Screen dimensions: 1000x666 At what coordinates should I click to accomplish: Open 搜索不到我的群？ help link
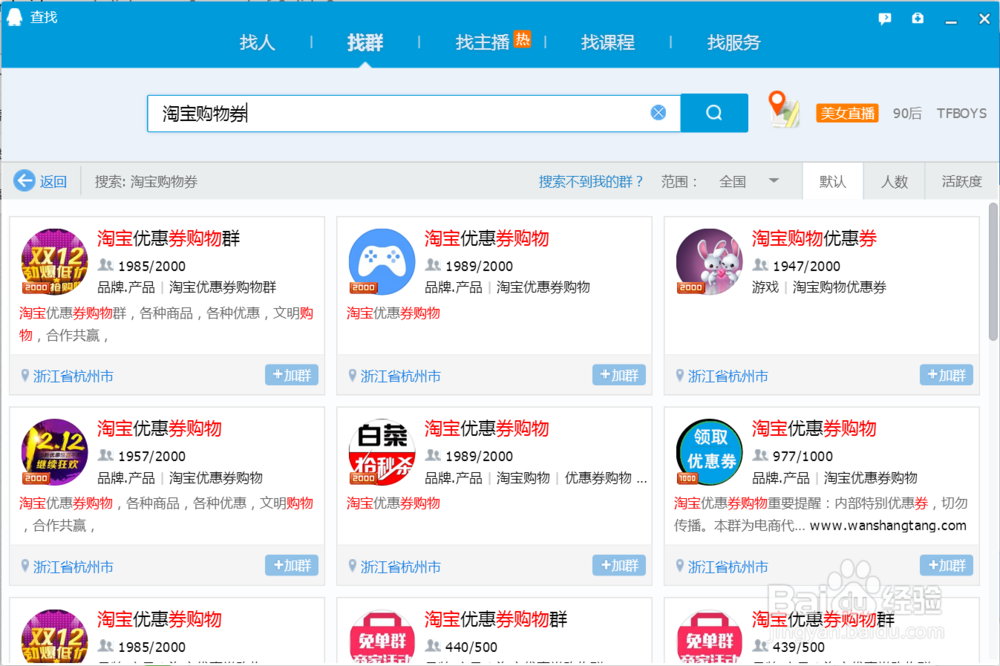[591, 181]
